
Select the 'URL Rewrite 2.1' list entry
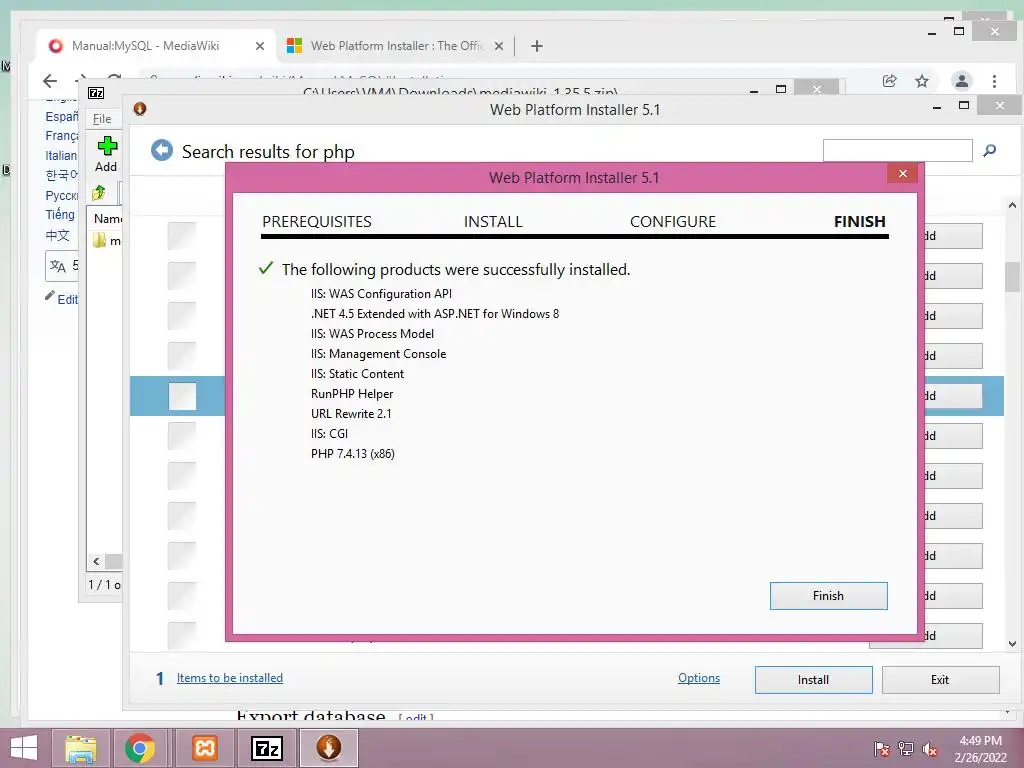click(x=351, y=414)
